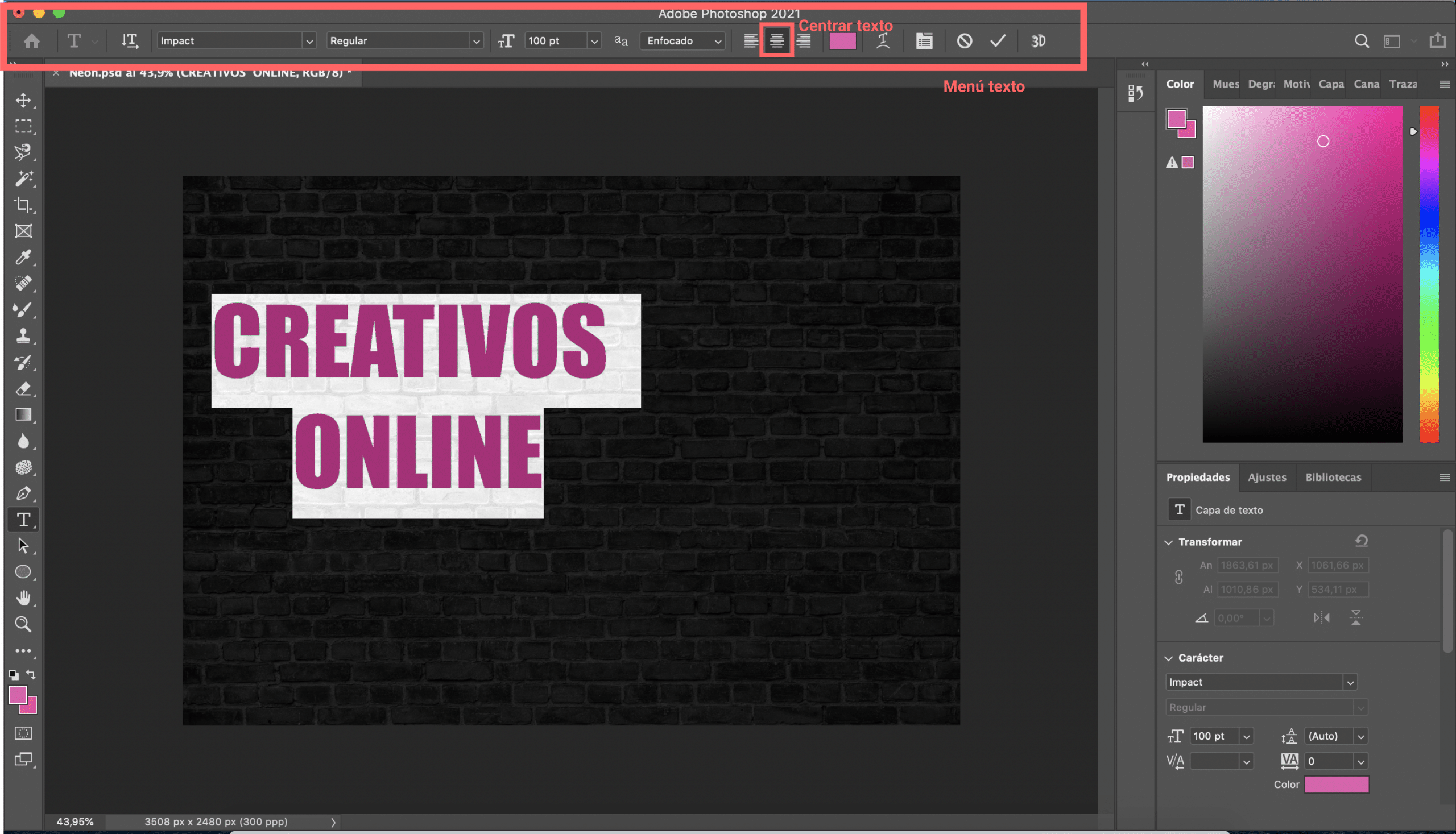Select the Blur tool
This screenshot has height=834, width=1456.
[23, 441]
